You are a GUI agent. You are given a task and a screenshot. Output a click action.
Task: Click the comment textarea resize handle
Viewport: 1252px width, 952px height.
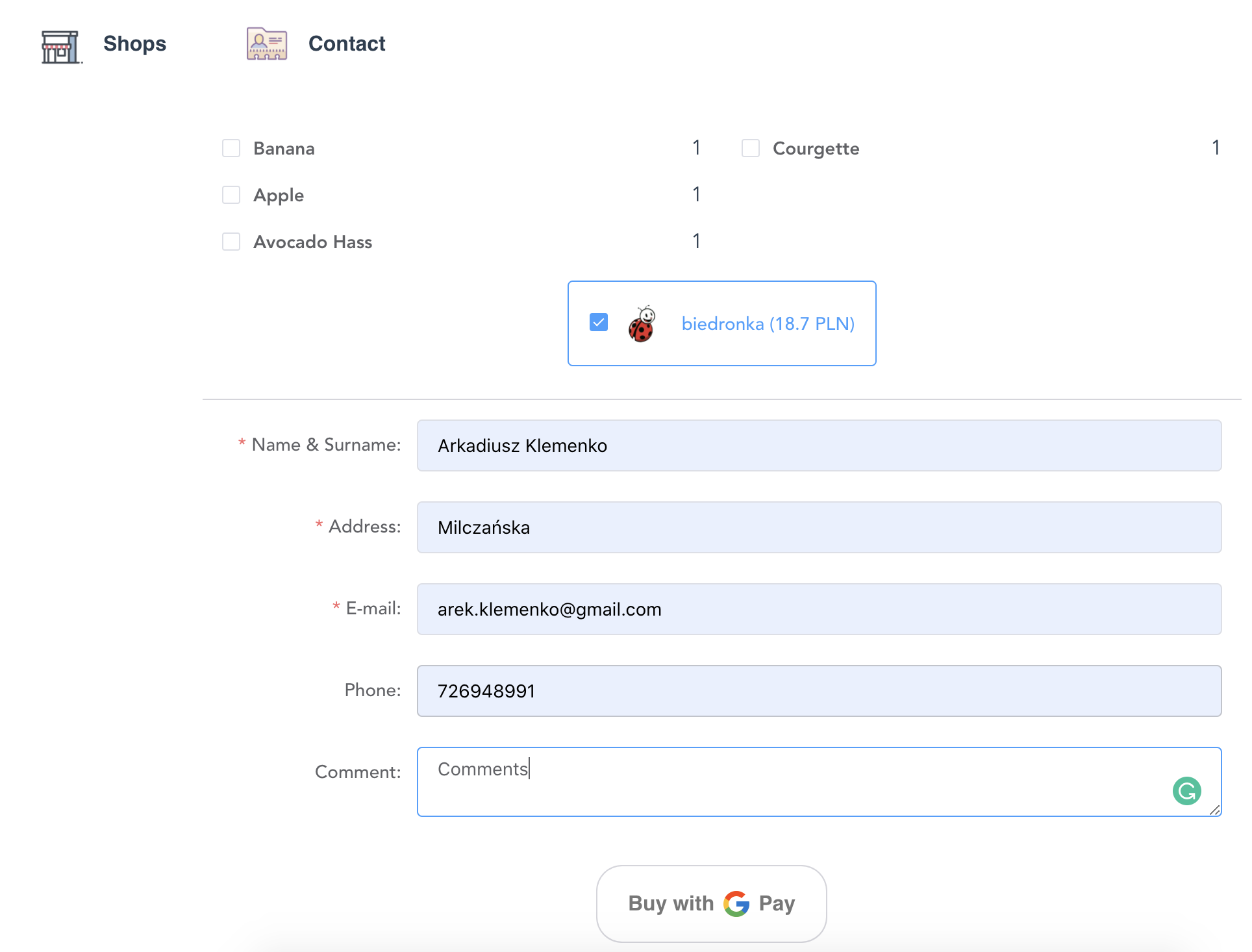1215,810
